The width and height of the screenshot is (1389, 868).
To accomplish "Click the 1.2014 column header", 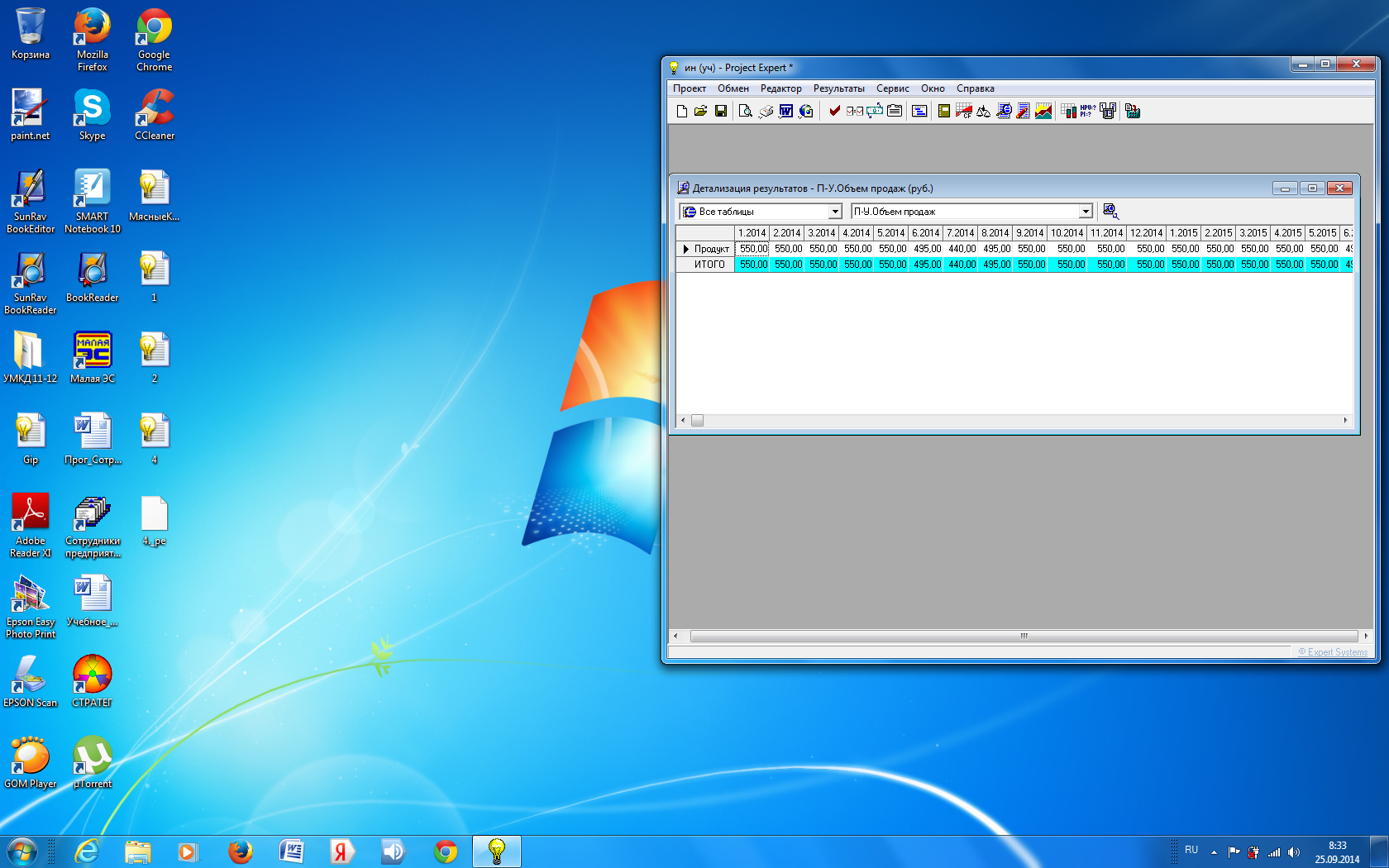I will pos(752,233).
